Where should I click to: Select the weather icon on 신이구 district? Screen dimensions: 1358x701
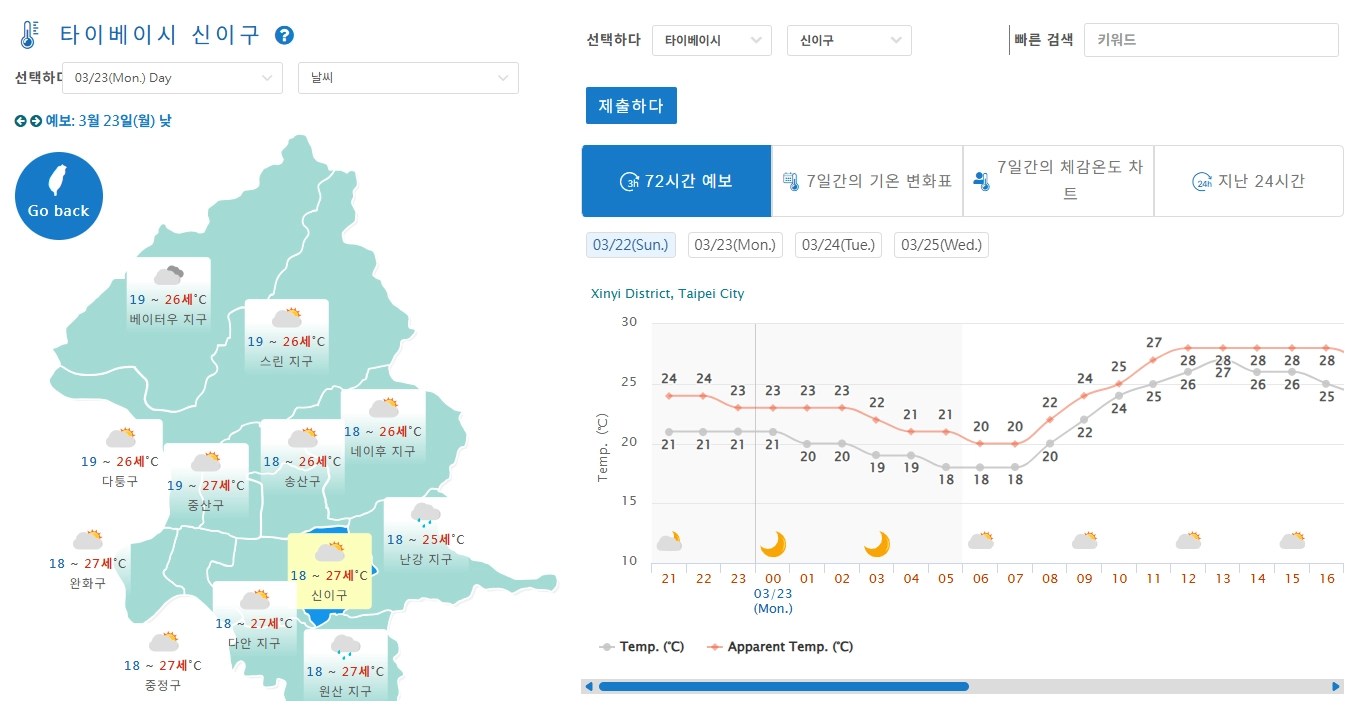(x=330, y=552)
